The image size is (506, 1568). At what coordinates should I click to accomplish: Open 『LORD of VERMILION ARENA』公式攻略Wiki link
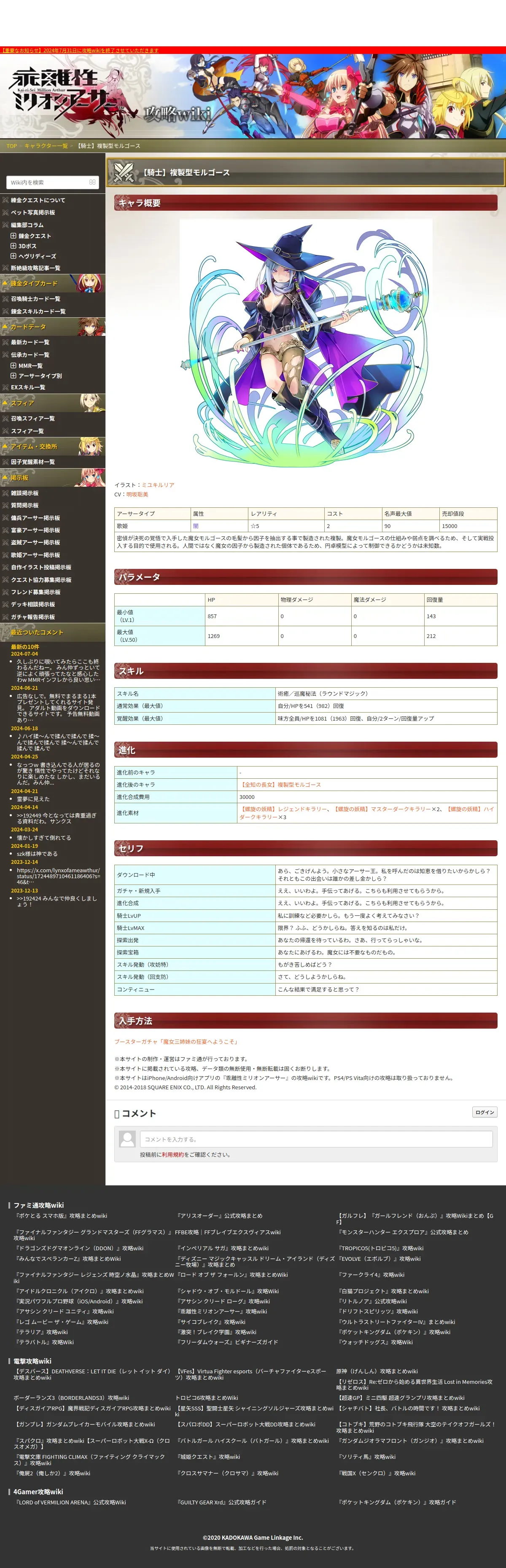[x=70, y=1502]
